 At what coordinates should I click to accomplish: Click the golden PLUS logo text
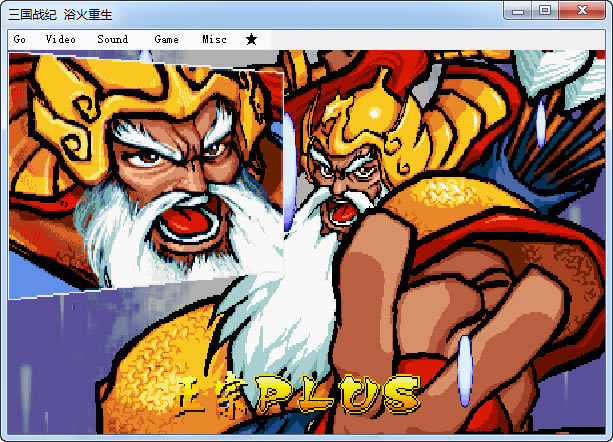(x=335, y=393)
